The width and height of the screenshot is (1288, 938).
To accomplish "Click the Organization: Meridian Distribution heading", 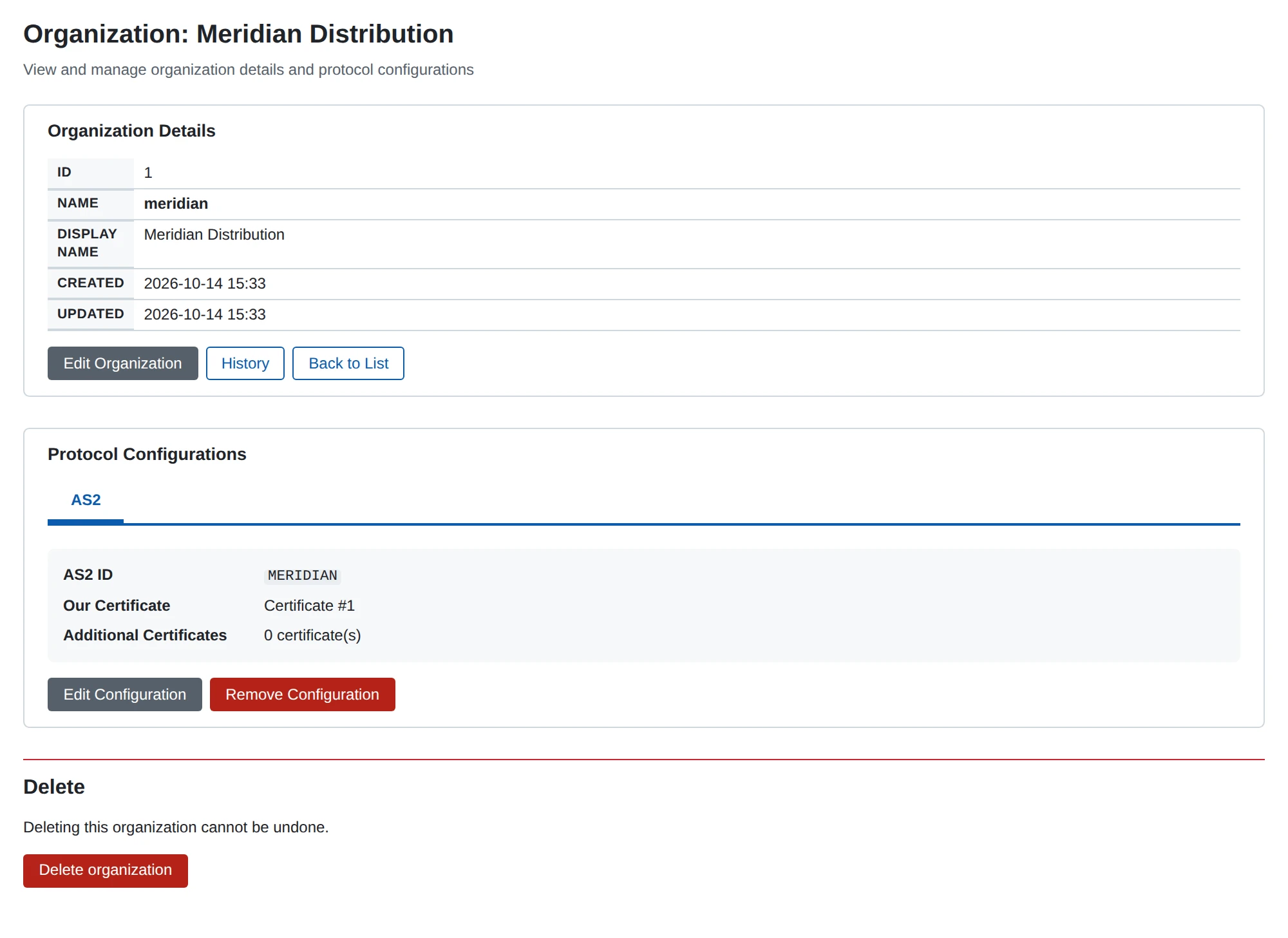I will pos(238,34).
